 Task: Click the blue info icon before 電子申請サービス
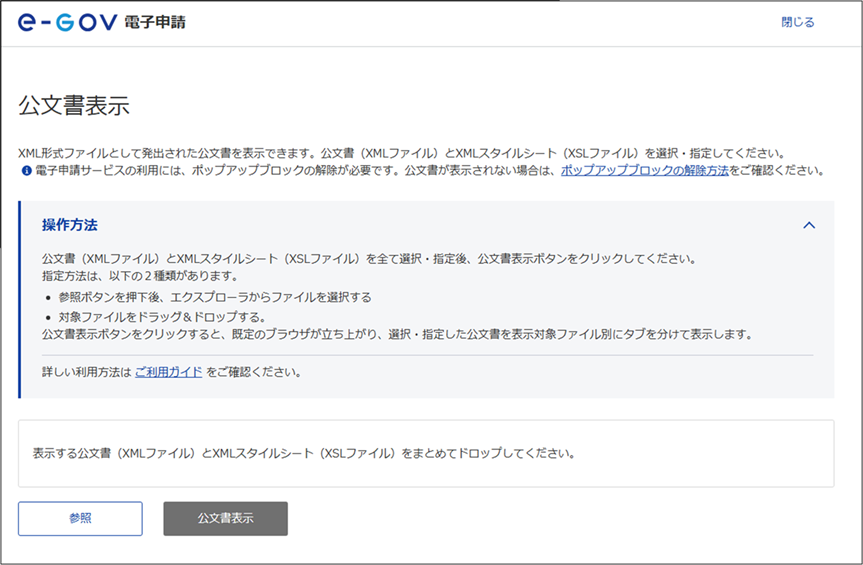(x=26, y=171)
